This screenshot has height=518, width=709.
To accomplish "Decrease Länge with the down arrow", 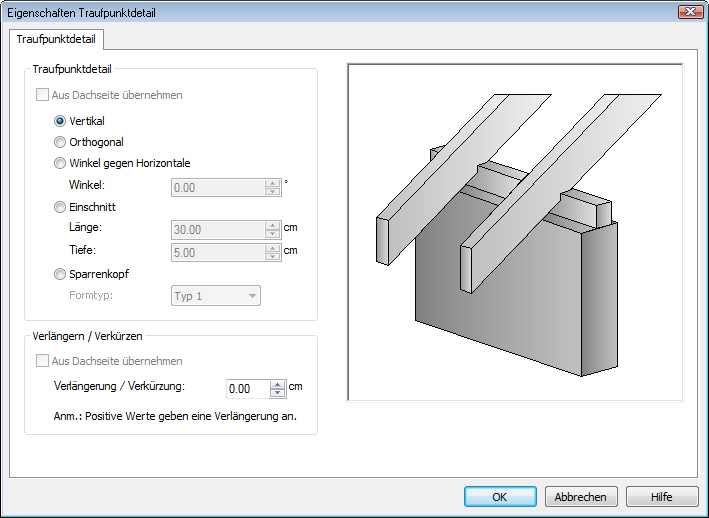I will (x=273, y=234).
